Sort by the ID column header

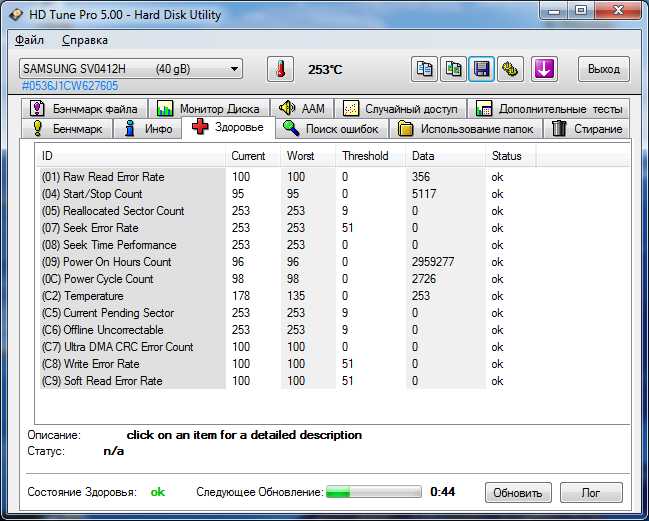click(130, 156)
